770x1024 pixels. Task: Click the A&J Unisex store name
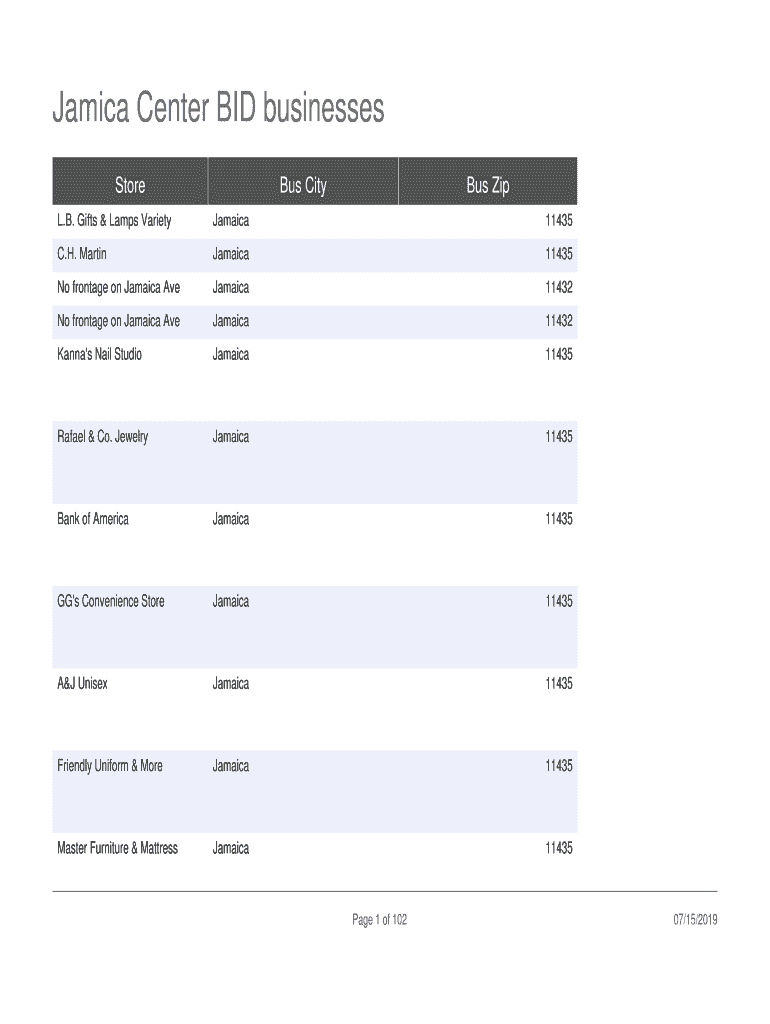[x=82, y=684]
